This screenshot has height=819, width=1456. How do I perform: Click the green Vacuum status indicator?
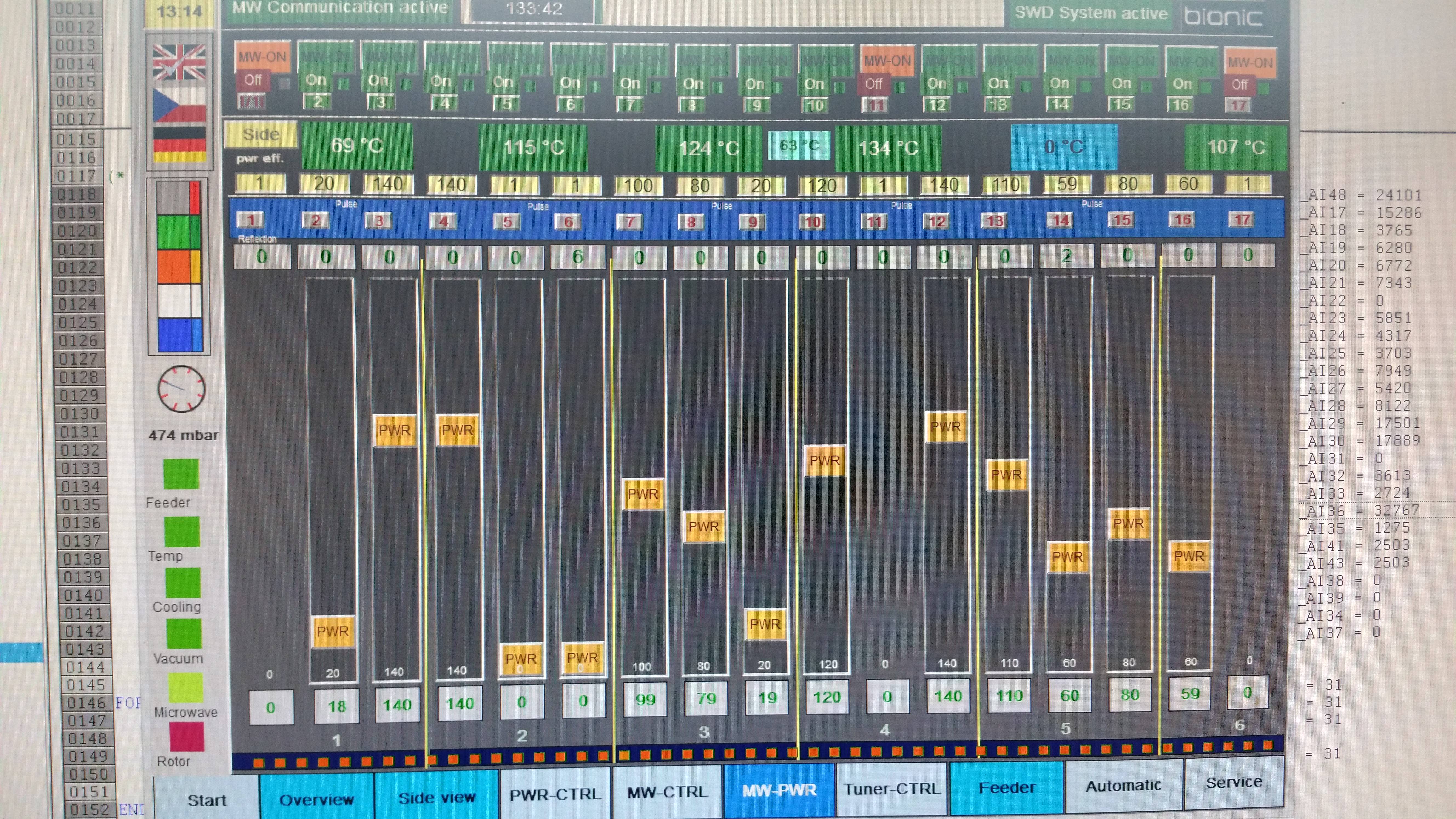tap(184, 633)
